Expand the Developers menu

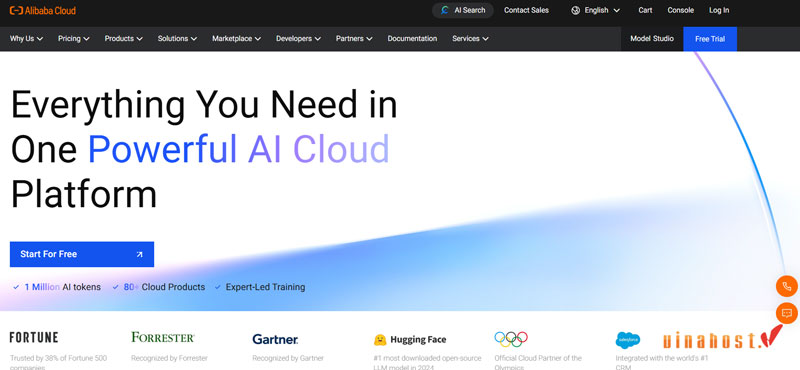point(298,39)
